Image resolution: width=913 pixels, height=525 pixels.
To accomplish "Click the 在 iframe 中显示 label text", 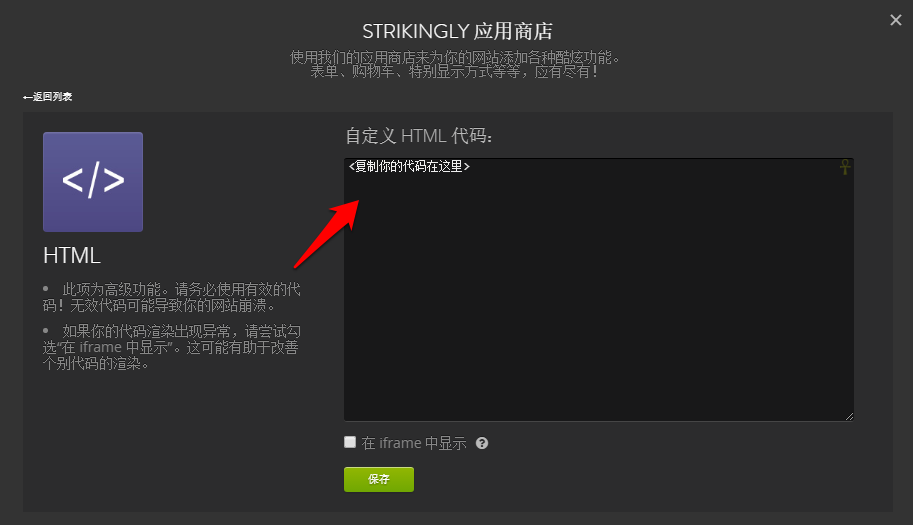I will coord(414,443).
